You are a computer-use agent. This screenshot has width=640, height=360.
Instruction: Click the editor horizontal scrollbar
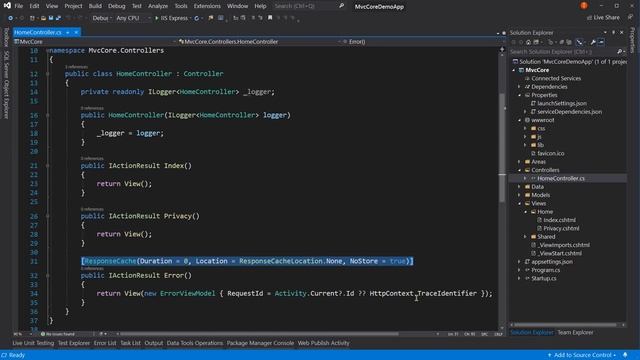[259, 333]
